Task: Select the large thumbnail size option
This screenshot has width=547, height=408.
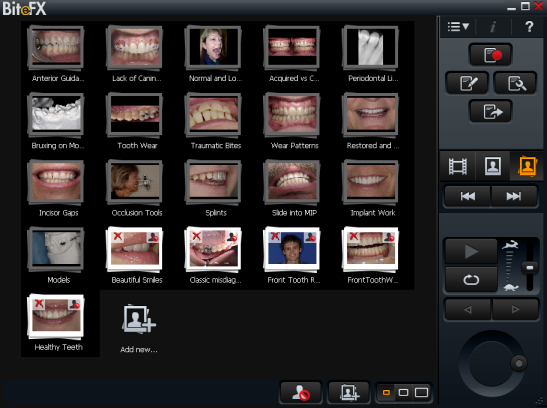Action: click(421, 393)
